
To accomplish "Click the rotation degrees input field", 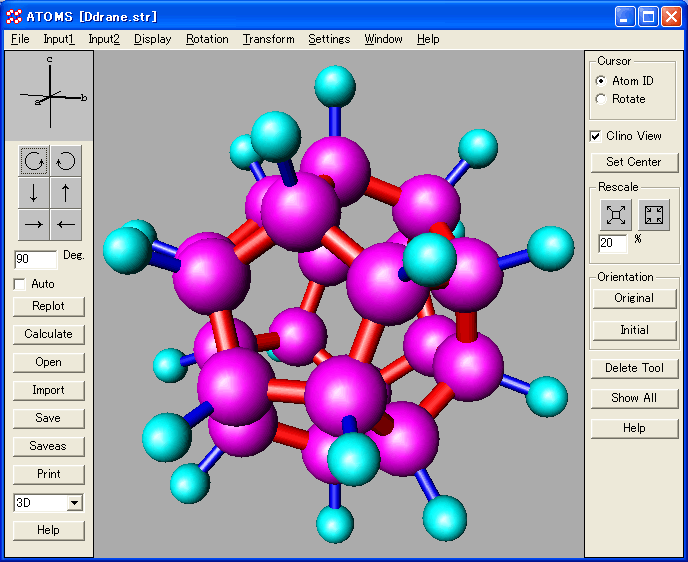I will tap(35, 259).
